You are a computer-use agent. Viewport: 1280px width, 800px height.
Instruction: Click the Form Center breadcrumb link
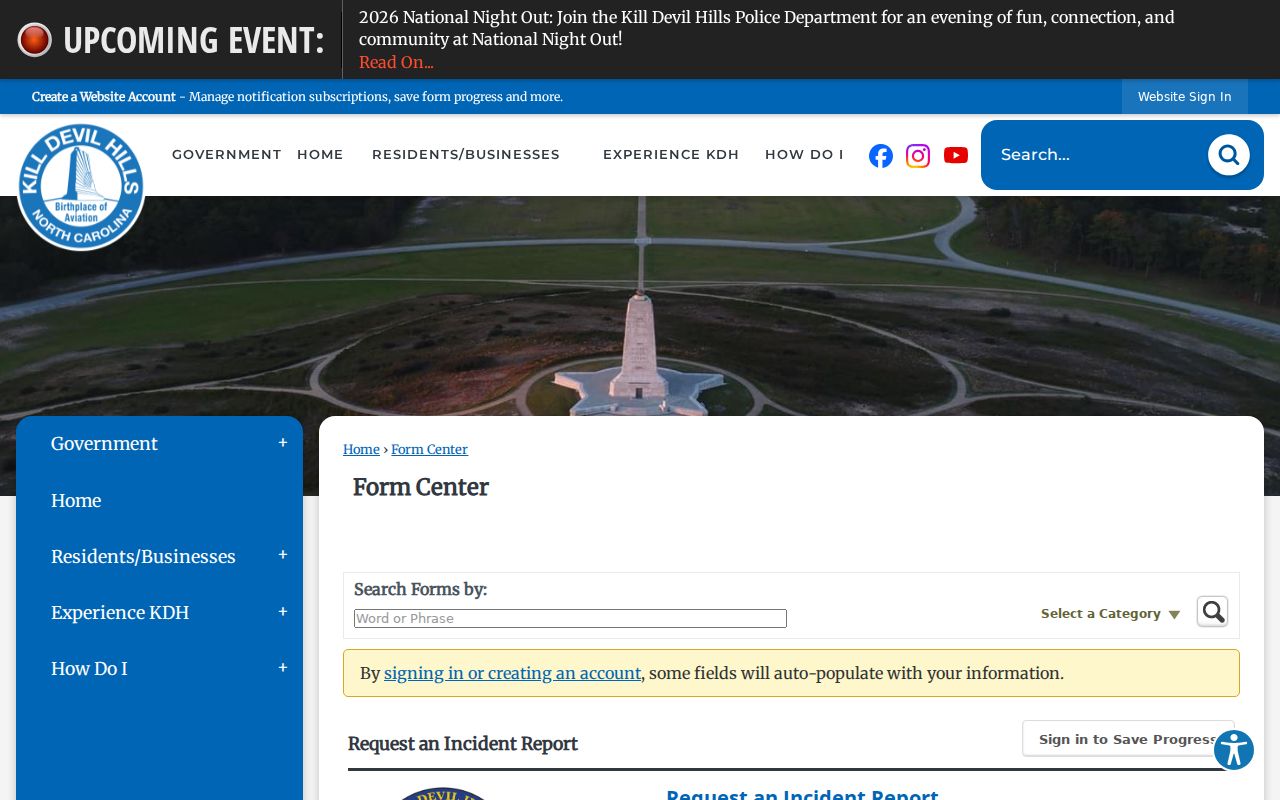[x=429, y=450]
